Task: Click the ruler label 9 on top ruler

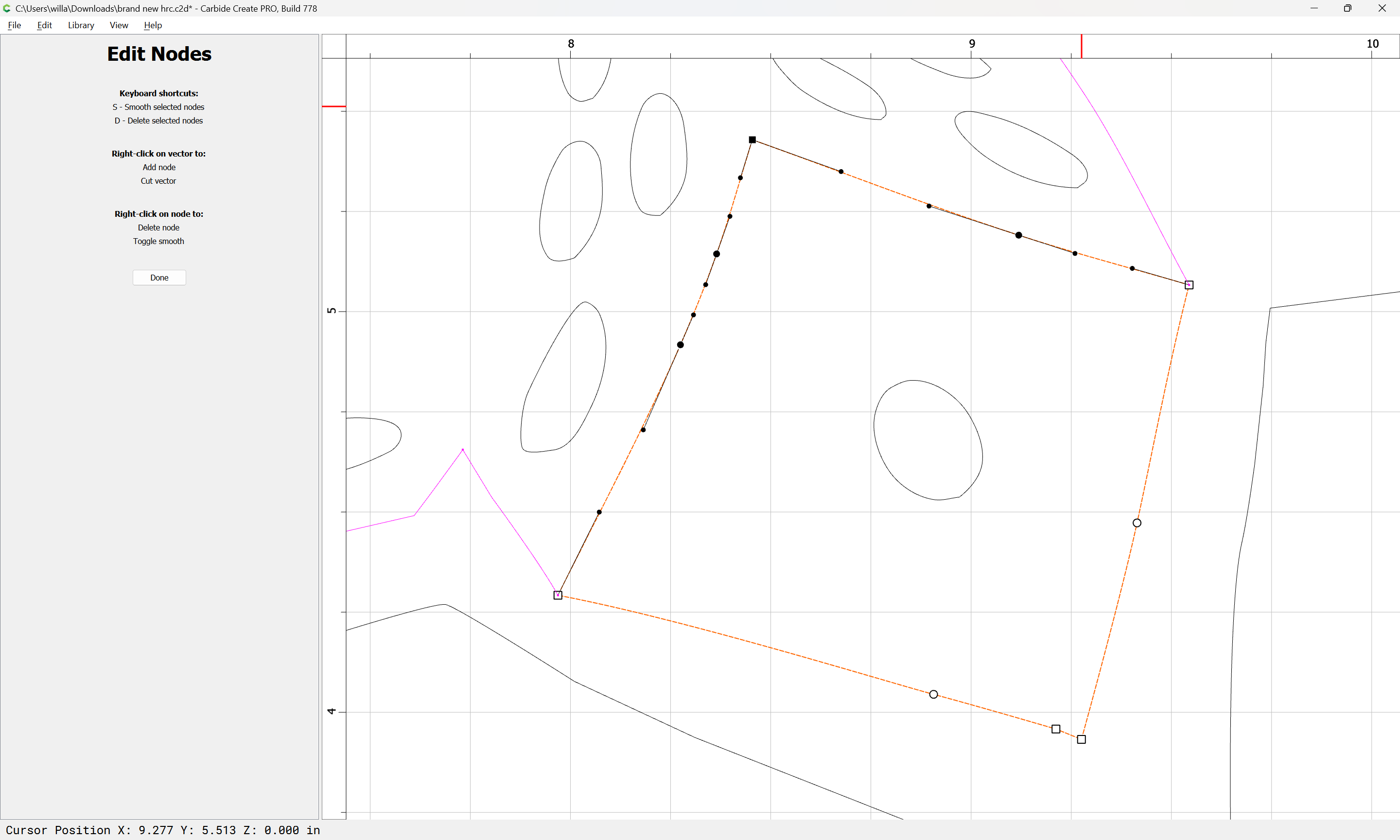Action: click(972, 44)
